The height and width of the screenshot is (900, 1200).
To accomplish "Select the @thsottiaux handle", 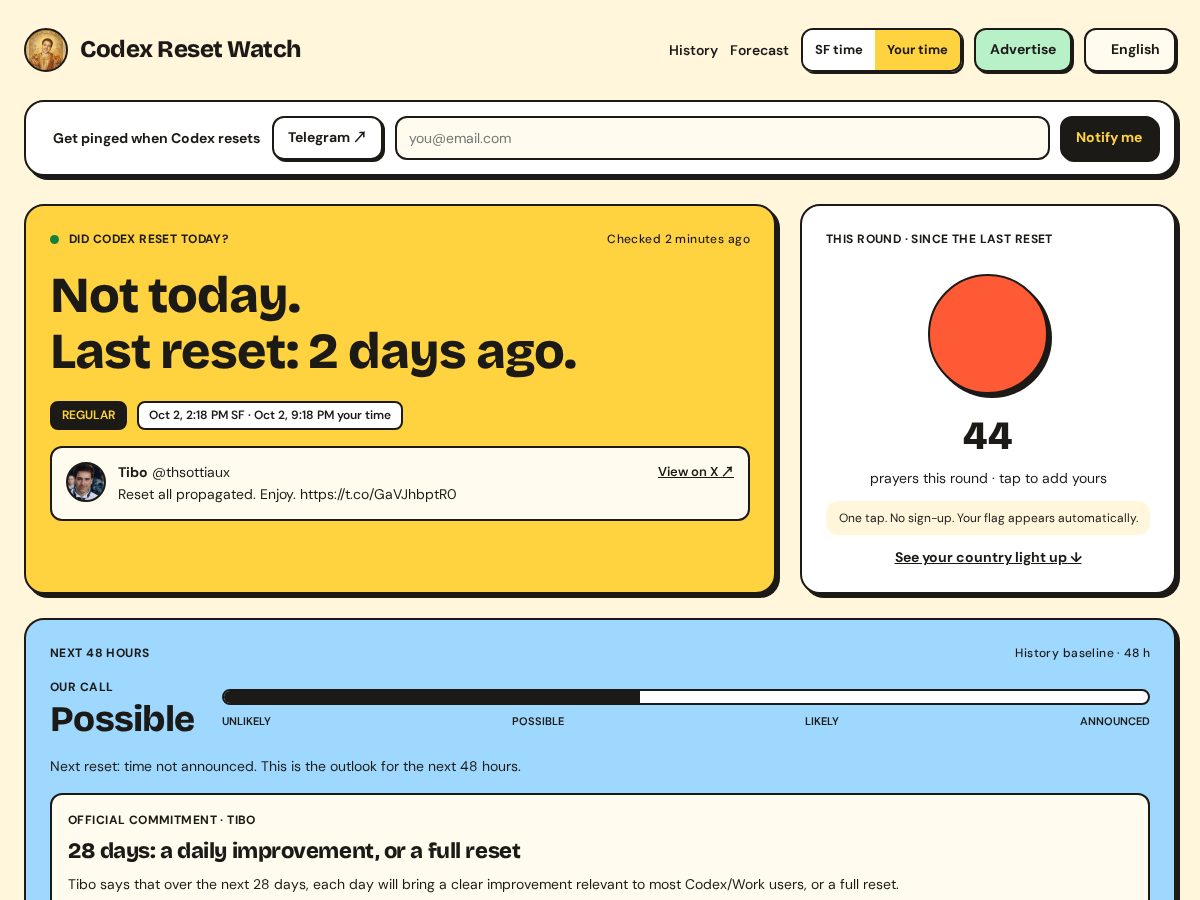I will click(x=191, y=472).
